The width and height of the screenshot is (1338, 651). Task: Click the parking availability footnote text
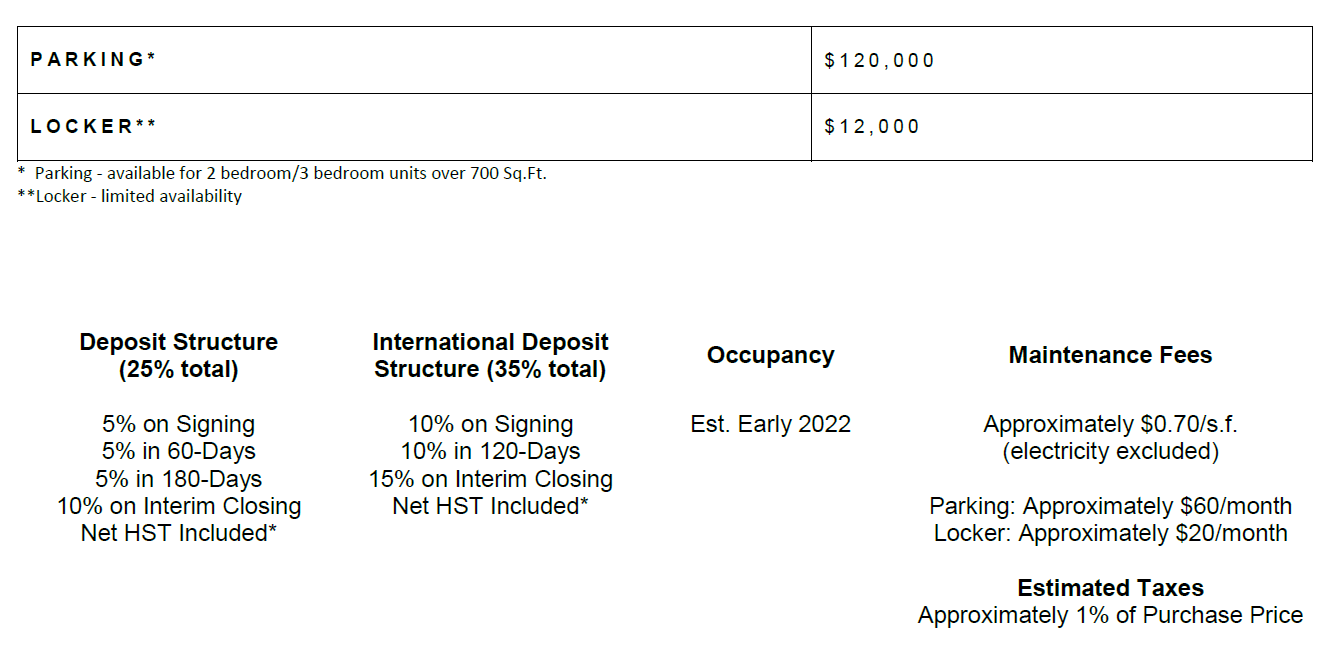click(282, 173)
